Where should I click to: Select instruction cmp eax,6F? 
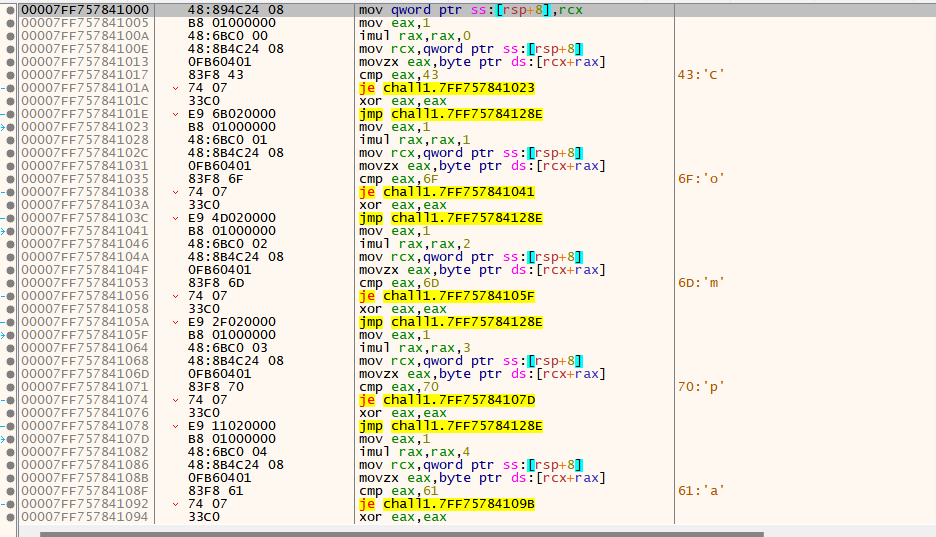click(399, 179)
